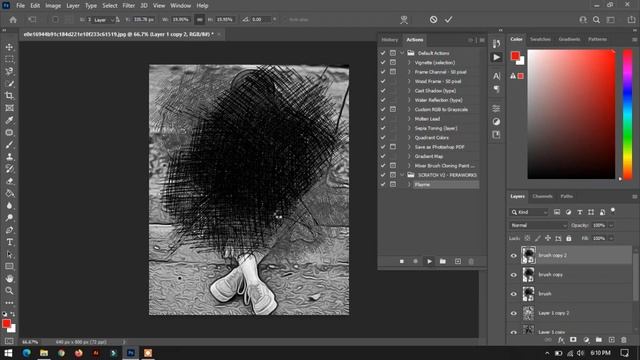Switch to the History tab
Image resolution: width=640 pixels, height=360 pixels.
pos(389,40)
